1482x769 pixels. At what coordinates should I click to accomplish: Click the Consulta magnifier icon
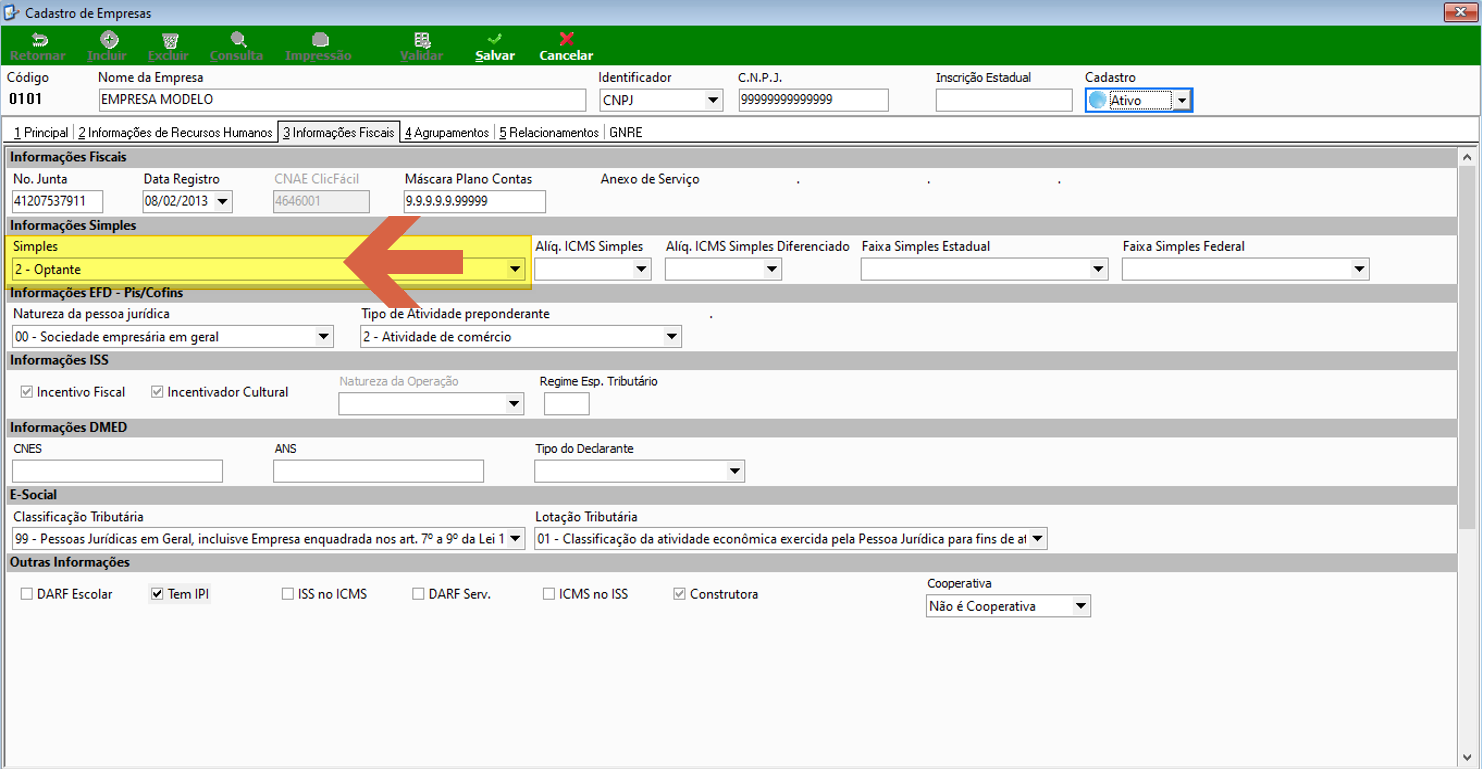(x=238, y=40)
